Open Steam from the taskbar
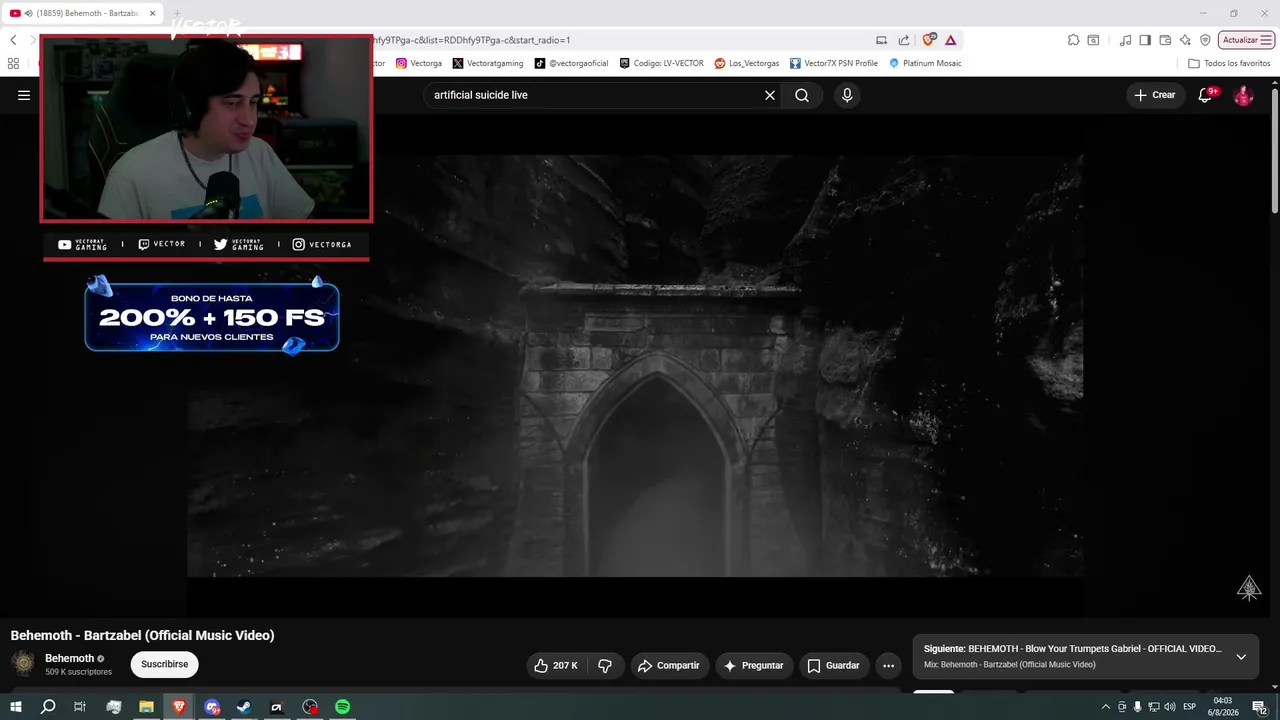The image size is (1280, 720). coord(244,707)
